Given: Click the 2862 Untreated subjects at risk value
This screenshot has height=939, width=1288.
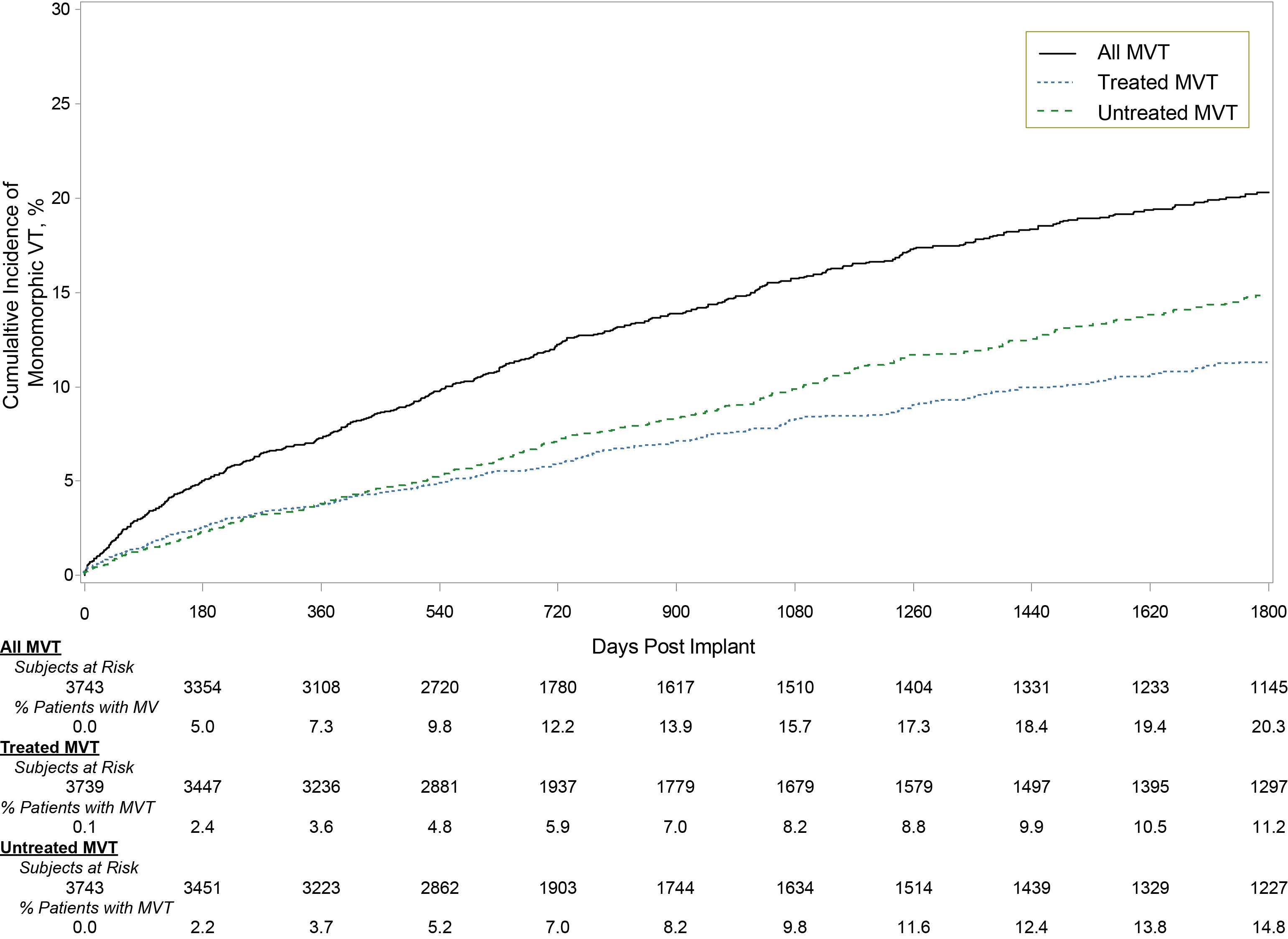Looking at the screenshot, I should click(440, 888).
